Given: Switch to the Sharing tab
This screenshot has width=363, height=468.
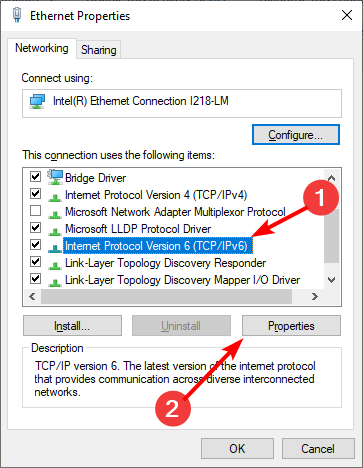Looking at the screenshot, I should click(x=99, y=50).
